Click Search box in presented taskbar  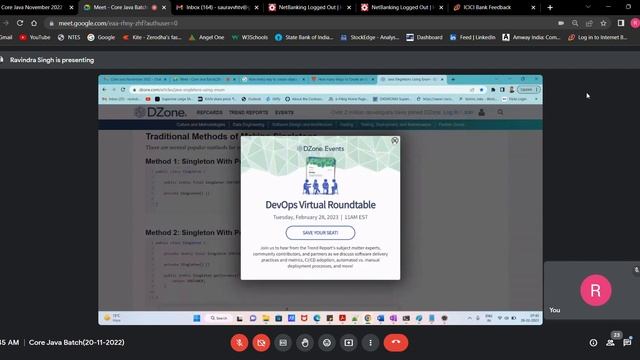pyautogui.click(x=218, y=318)
